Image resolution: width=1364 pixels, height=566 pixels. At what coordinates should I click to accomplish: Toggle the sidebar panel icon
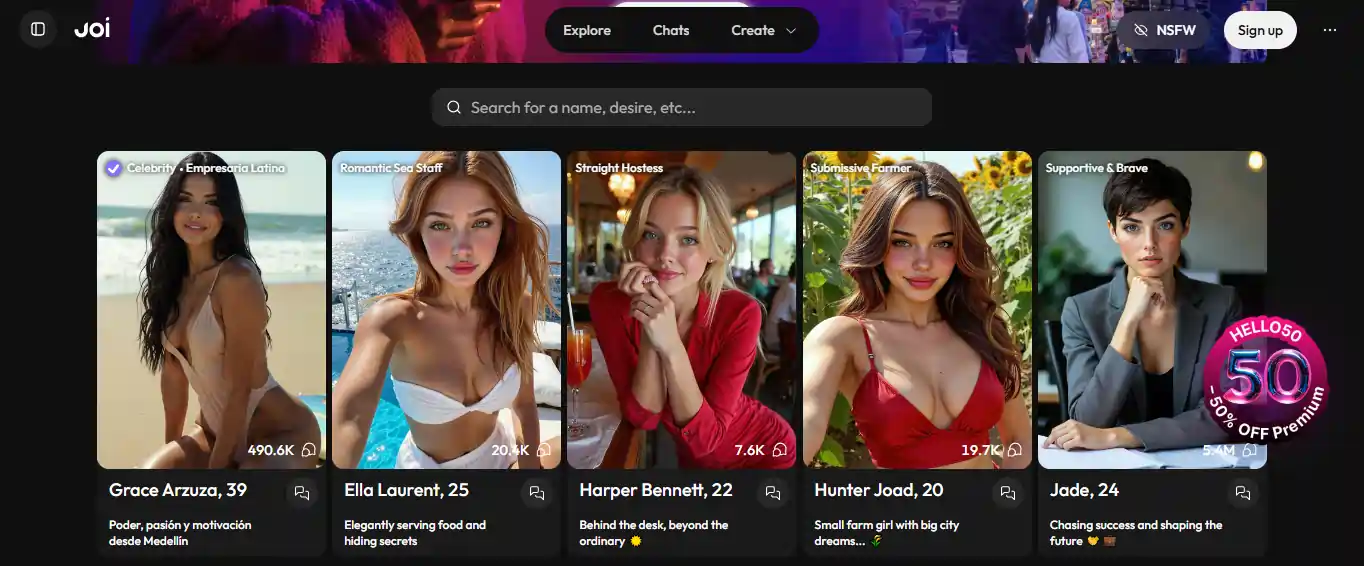38,30
